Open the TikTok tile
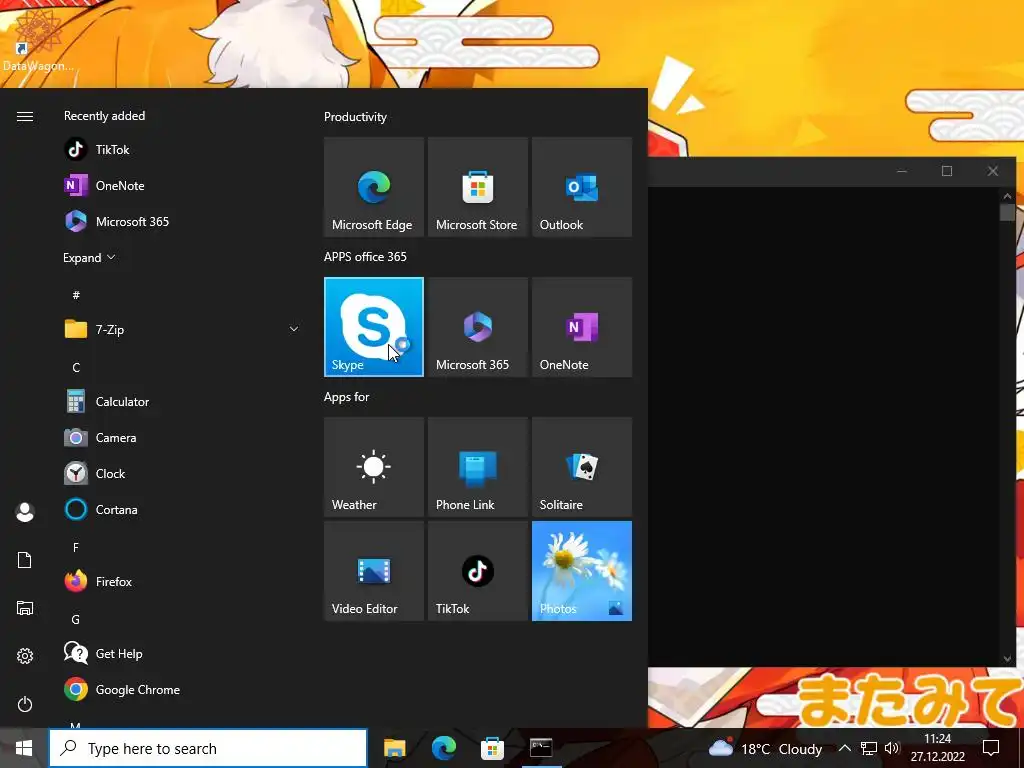The height and width of the screenshot is (768, 1024). point(477,571)
